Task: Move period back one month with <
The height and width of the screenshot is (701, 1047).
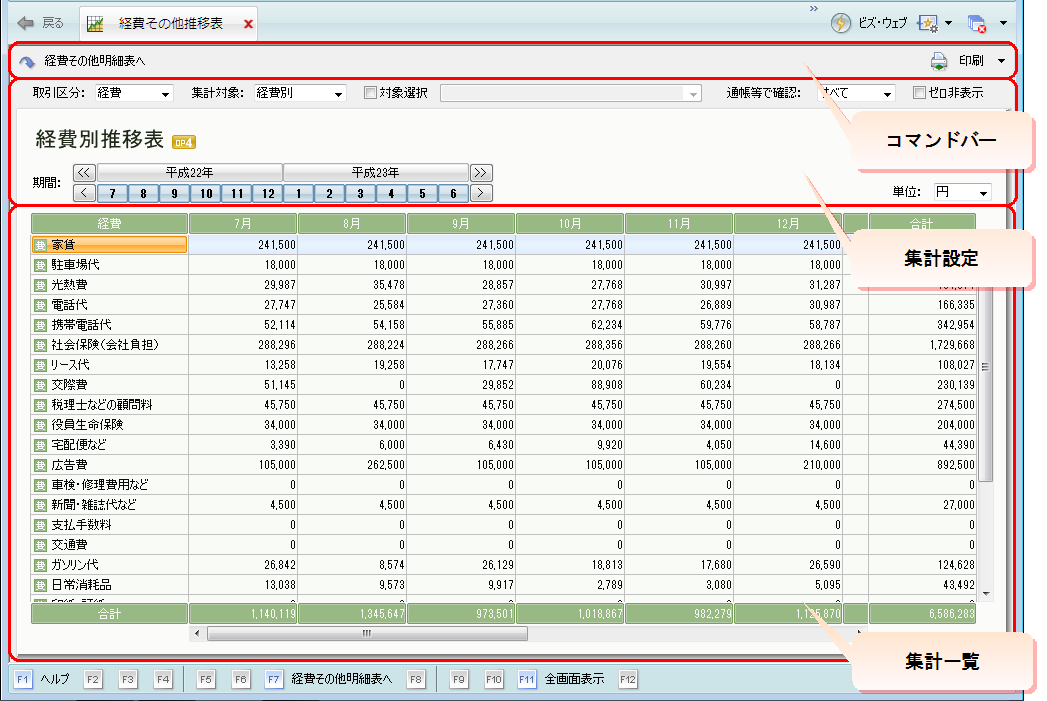Action: 83,194
